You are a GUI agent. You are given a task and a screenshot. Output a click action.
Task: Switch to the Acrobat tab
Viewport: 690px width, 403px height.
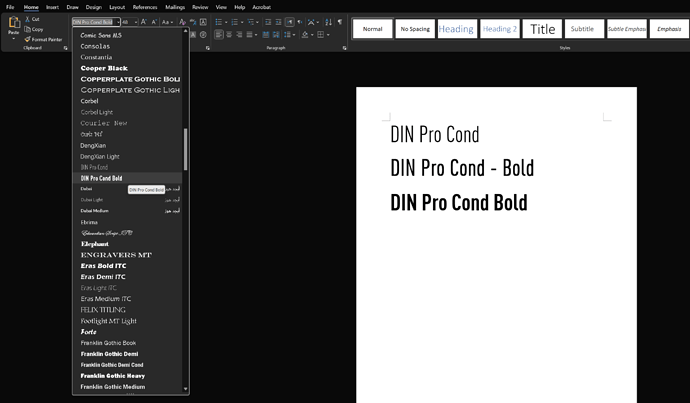tap(261, 7)
